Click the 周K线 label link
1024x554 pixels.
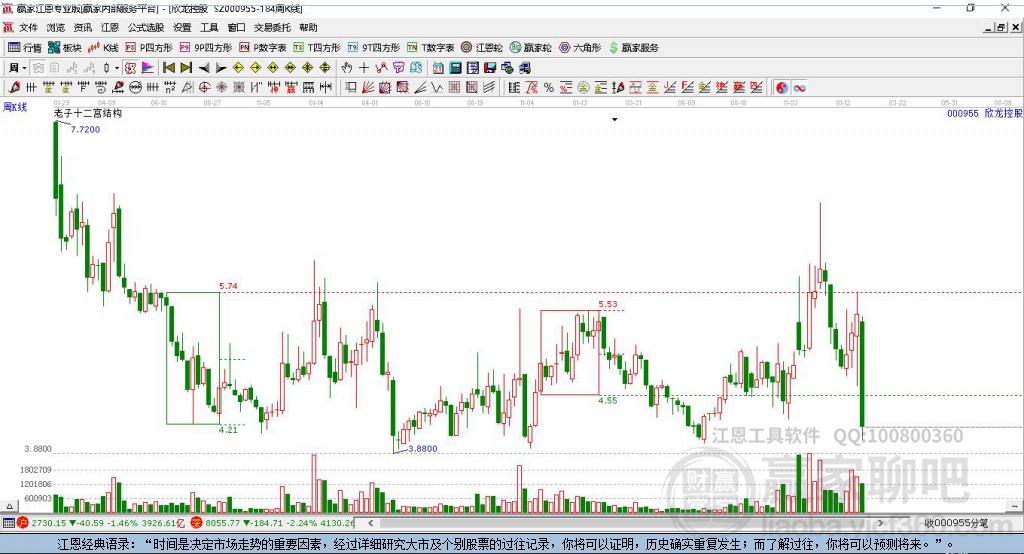coord(14,107)
